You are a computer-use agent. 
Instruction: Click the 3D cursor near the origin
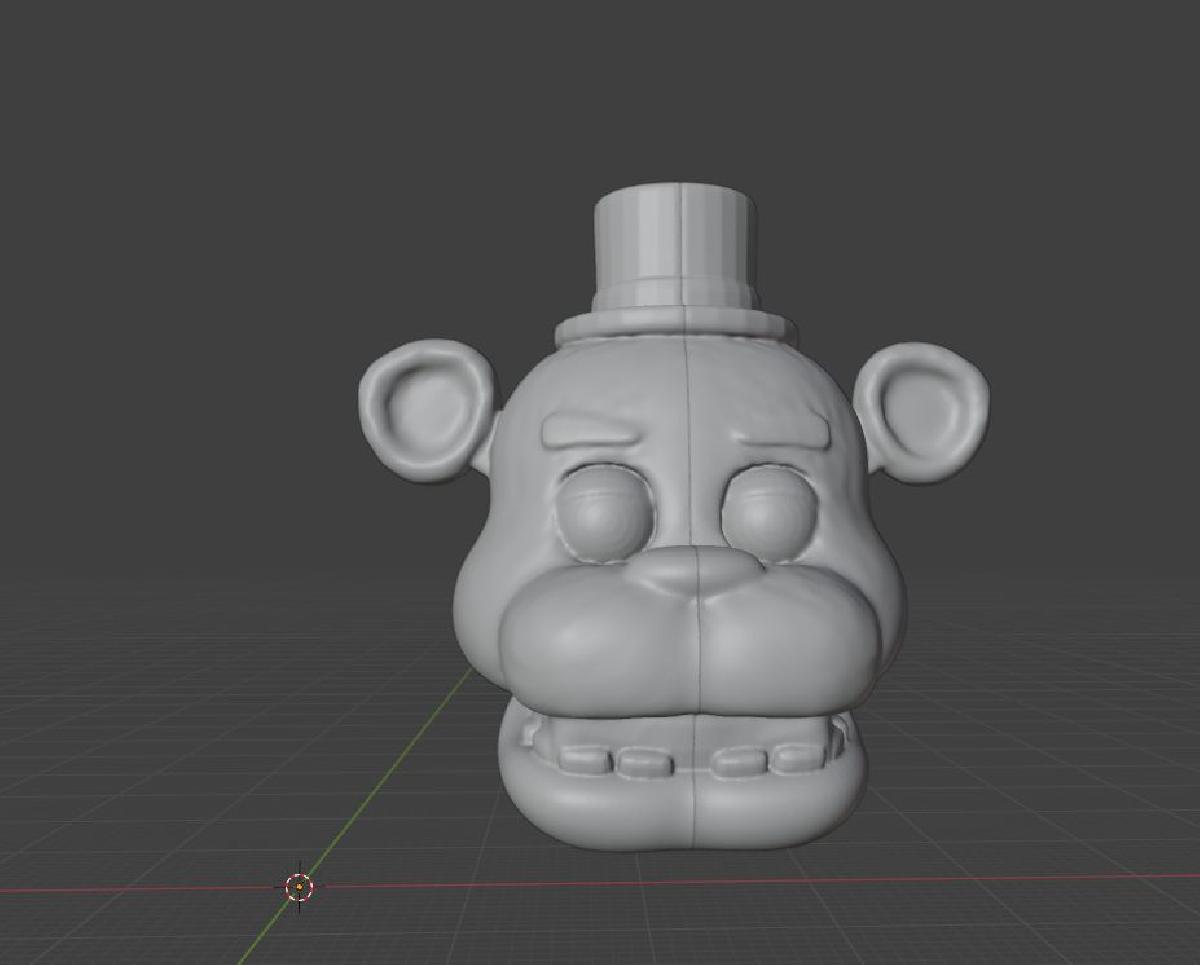point(297,886)
